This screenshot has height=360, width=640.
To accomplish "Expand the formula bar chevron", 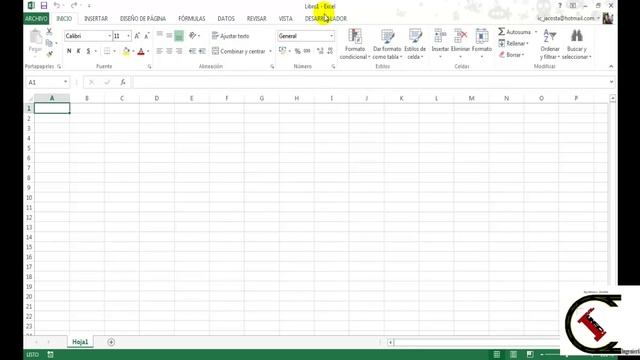I will tap(611, 82).
